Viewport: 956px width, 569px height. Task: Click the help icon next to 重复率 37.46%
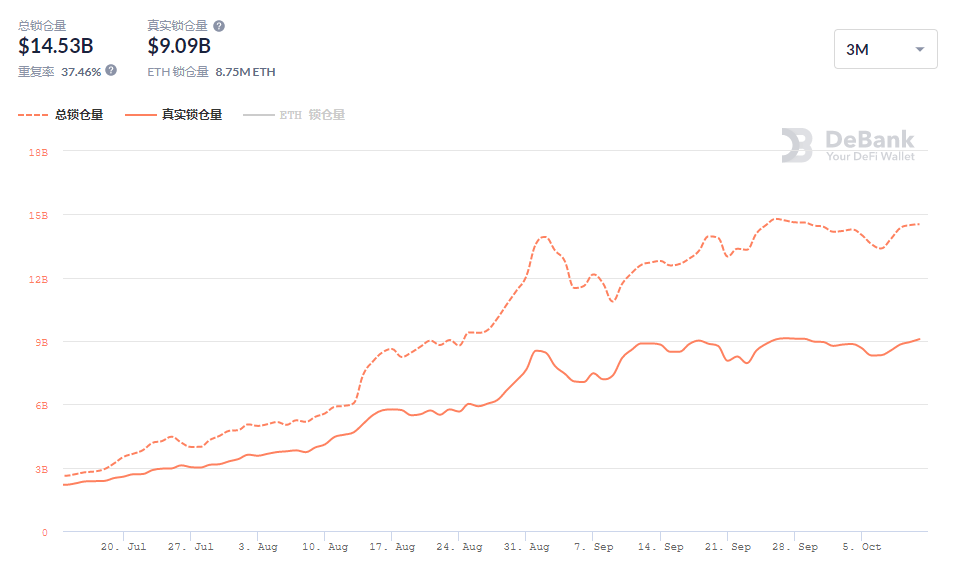(111, 70)
